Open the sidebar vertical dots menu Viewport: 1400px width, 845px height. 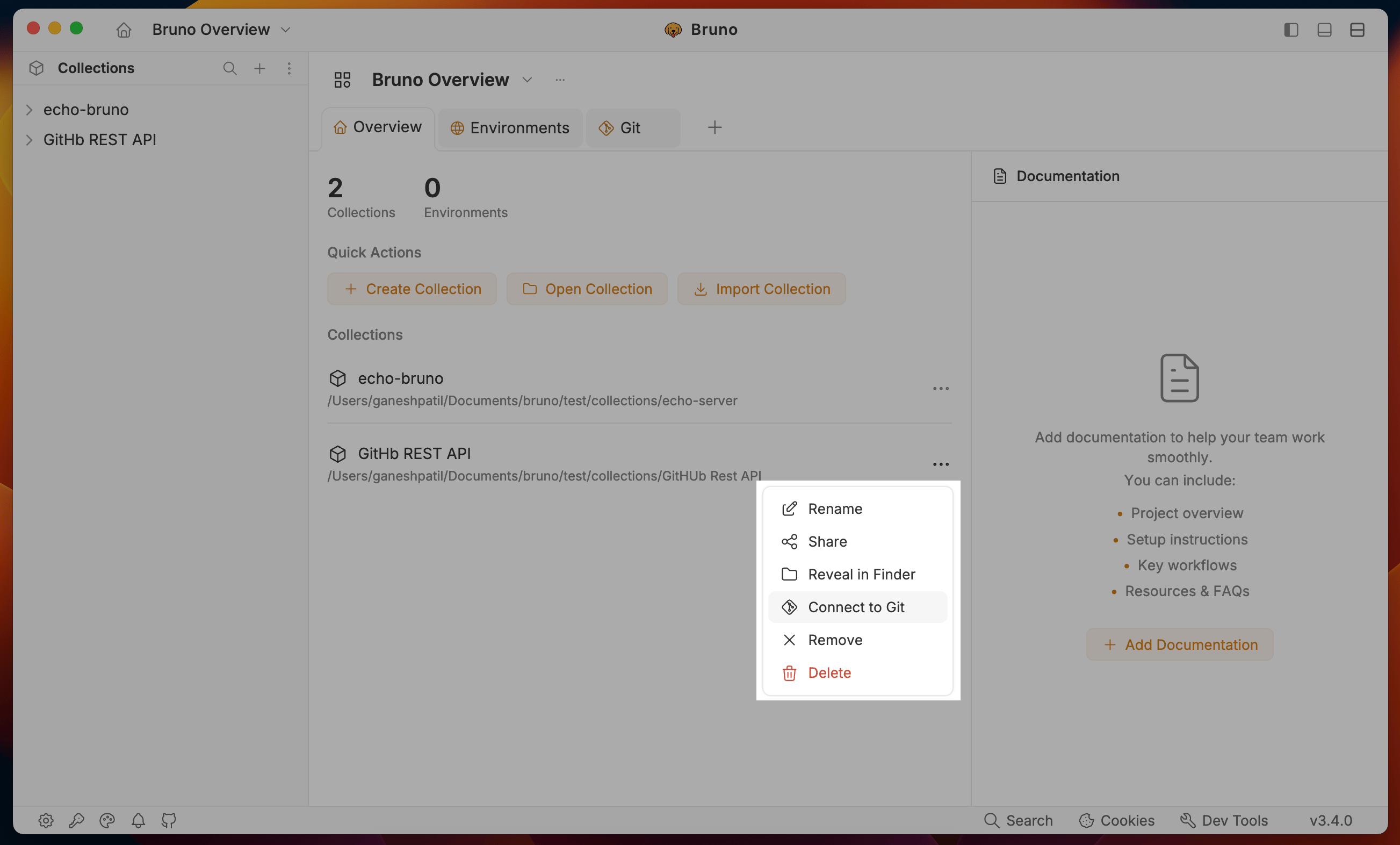[288, 68]
